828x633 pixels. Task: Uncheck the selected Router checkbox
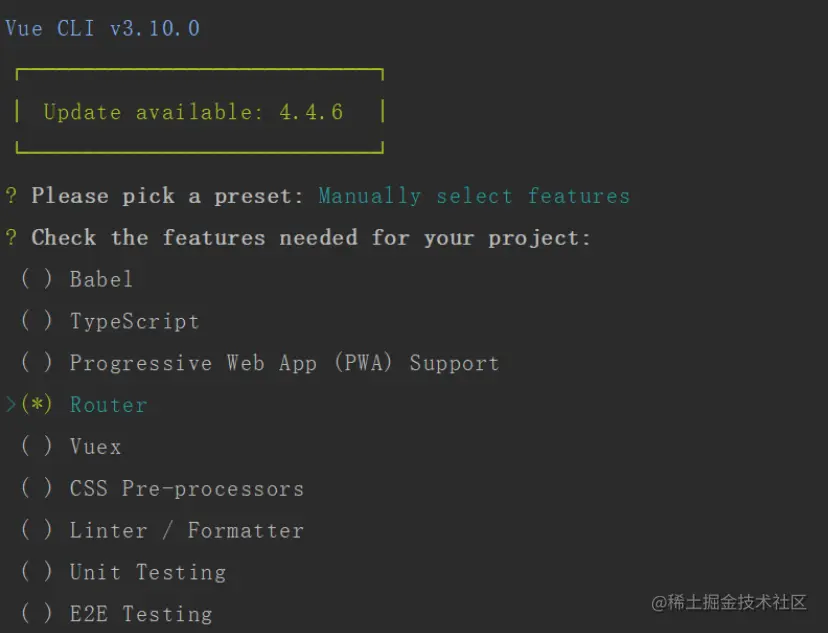coord(36,405)
